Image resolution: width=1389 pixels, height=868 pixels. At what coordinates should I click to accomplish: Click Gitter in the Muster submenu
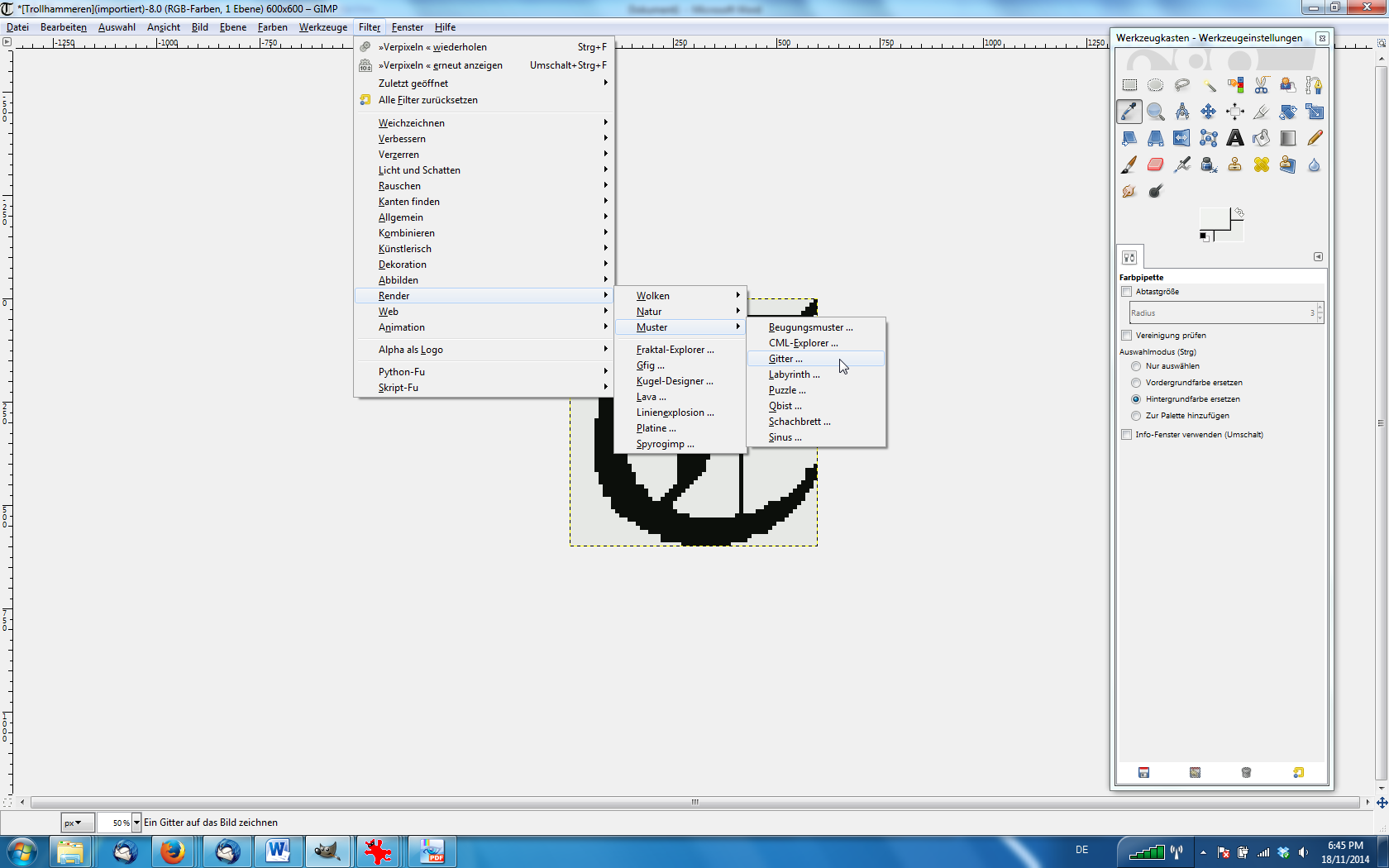[785, 359]
